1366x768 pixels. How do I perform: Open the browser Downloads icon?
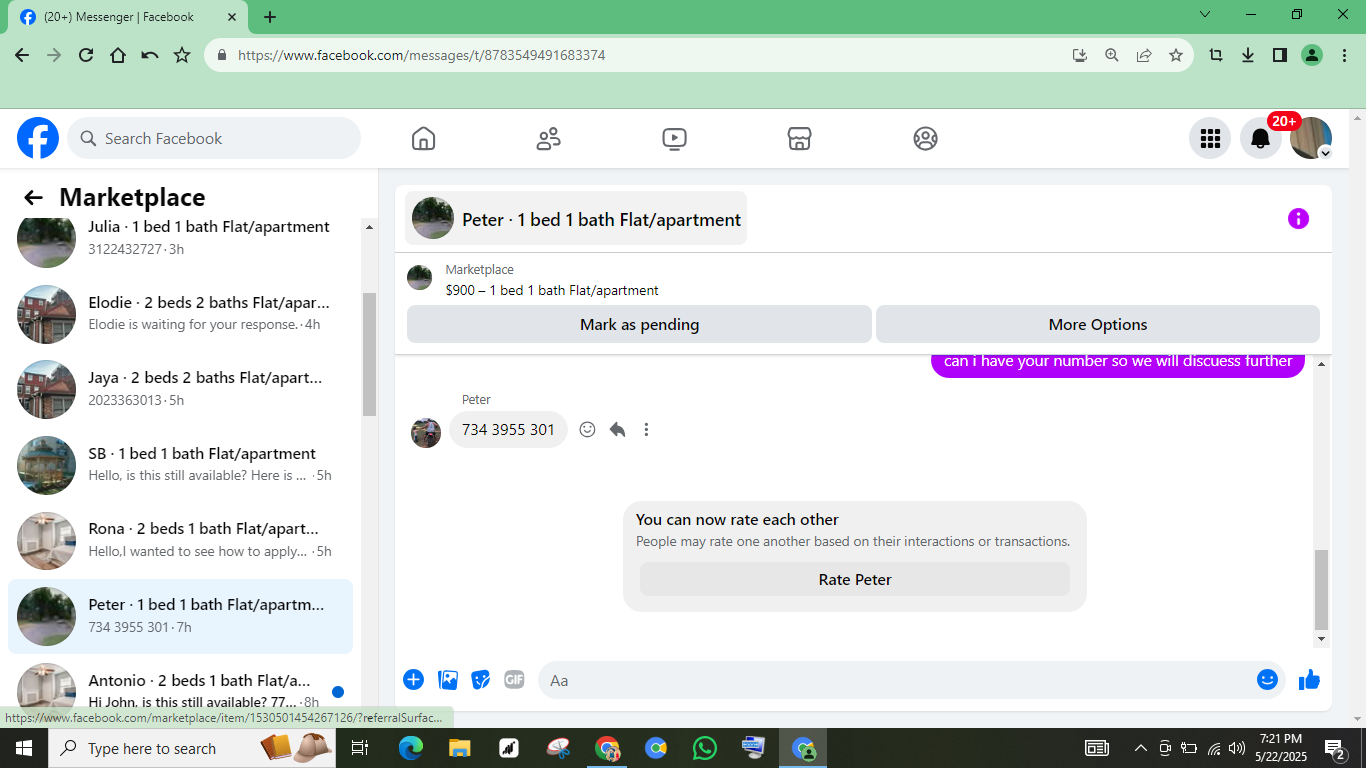(1248, 56)
